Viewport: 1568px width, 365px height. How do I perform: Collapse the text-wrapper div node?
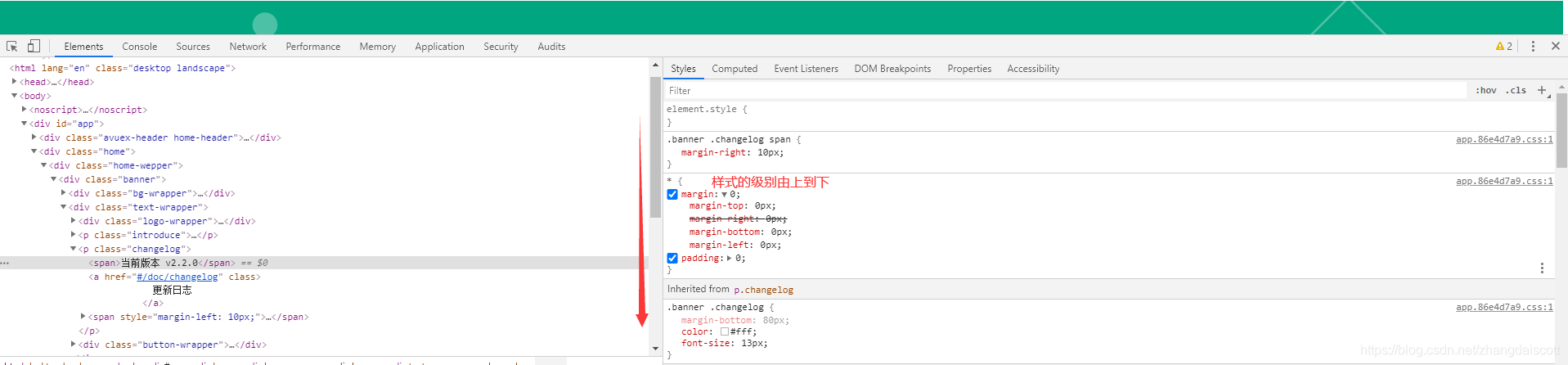[x=64, y=207]
